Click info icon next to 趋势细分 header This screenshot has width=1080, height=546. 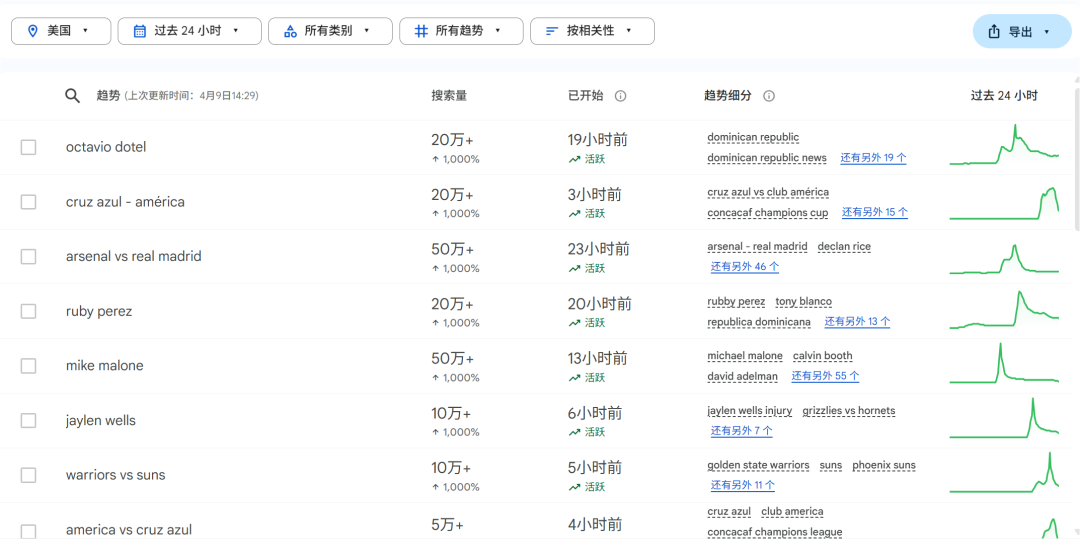click(x=769, y=96)
